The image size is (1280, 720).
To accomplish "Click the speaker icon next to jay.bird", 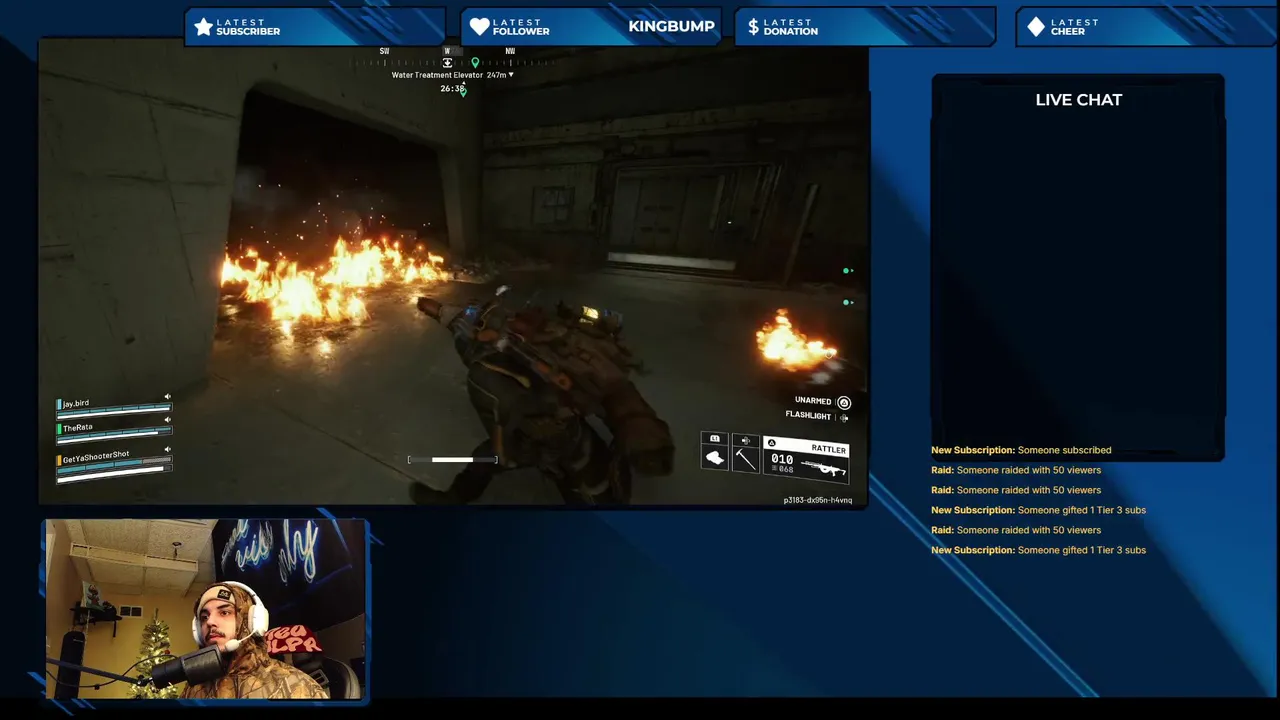I will tap(167, 397).
